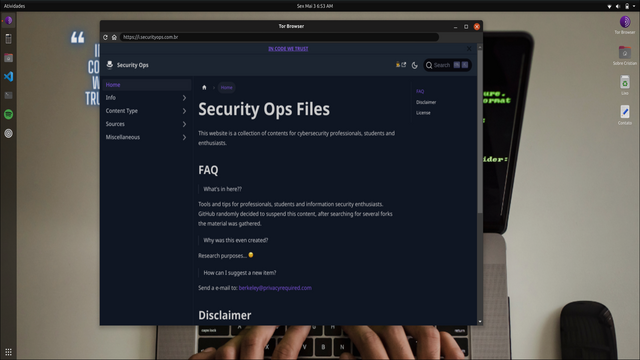The height and width of the screenshot is (360, 640).
Task: Open the Sources sidebar item
Action: click(x=115, y=124)
